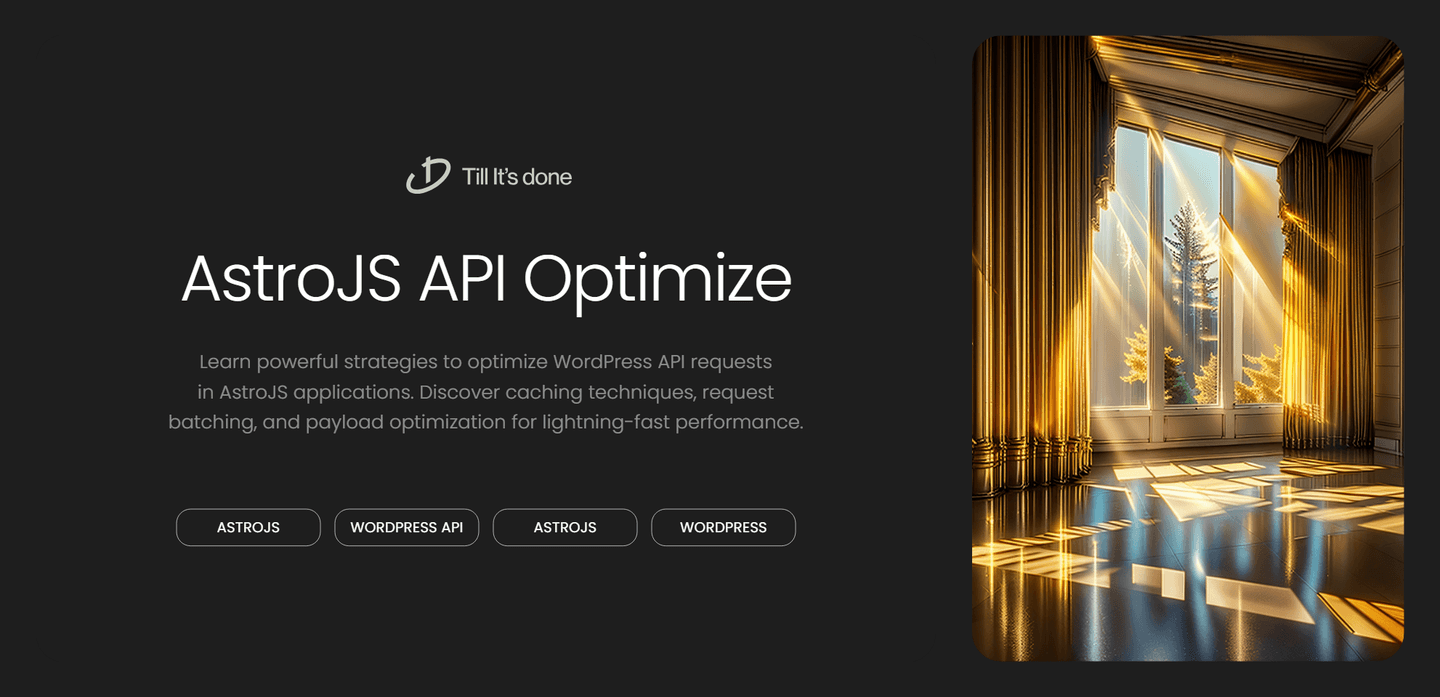Screen dimensions: 1440x697
Task: Click the 'Till It's done' wordmark text
Action: point(516,176)
